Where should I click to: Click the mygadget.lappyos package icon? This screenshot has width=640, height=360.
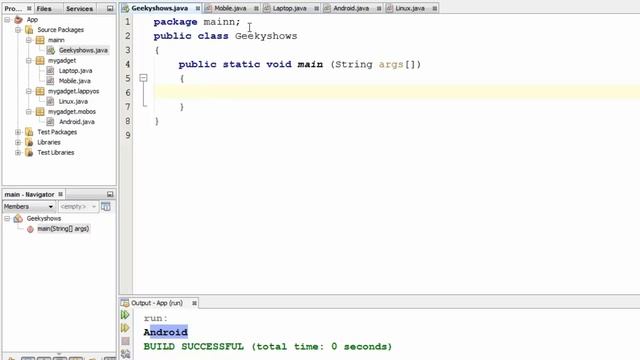pos(40,91)
